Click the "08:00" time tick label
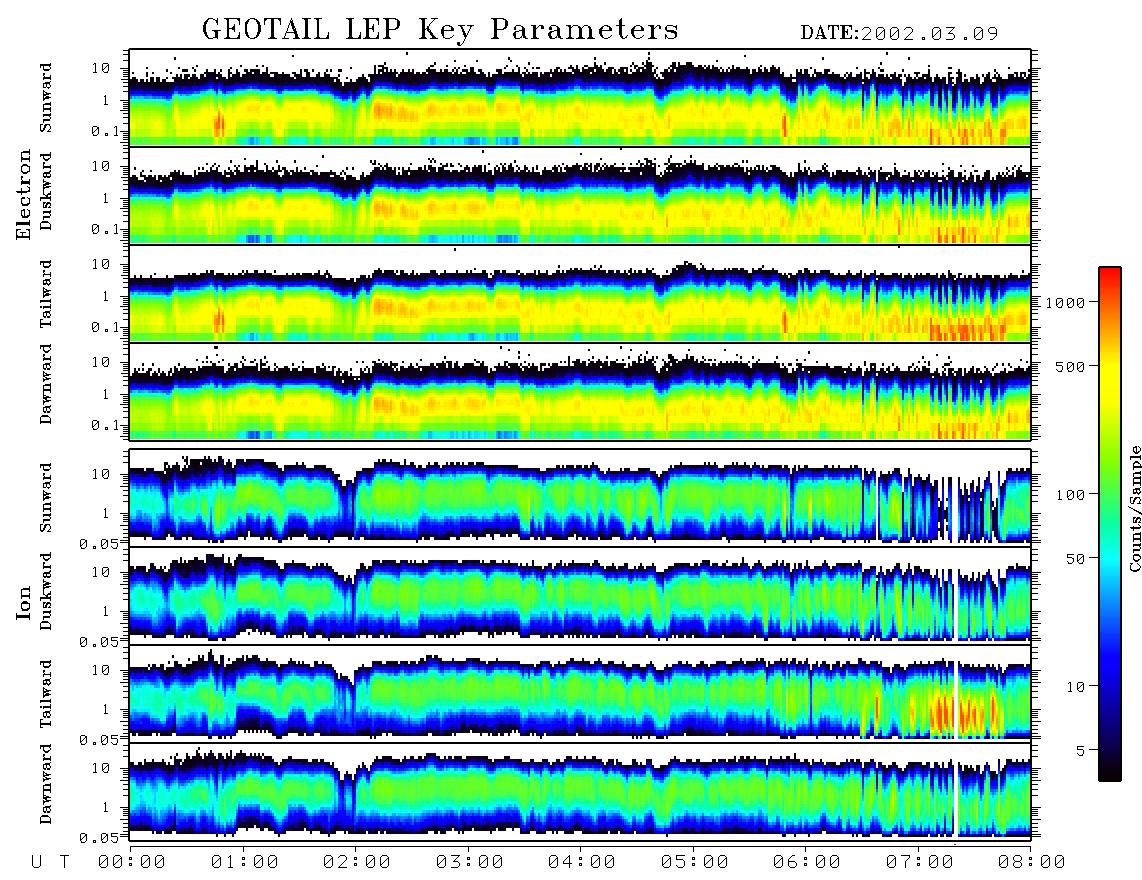The image size is (1142, 880). (x=1032, y=862)
